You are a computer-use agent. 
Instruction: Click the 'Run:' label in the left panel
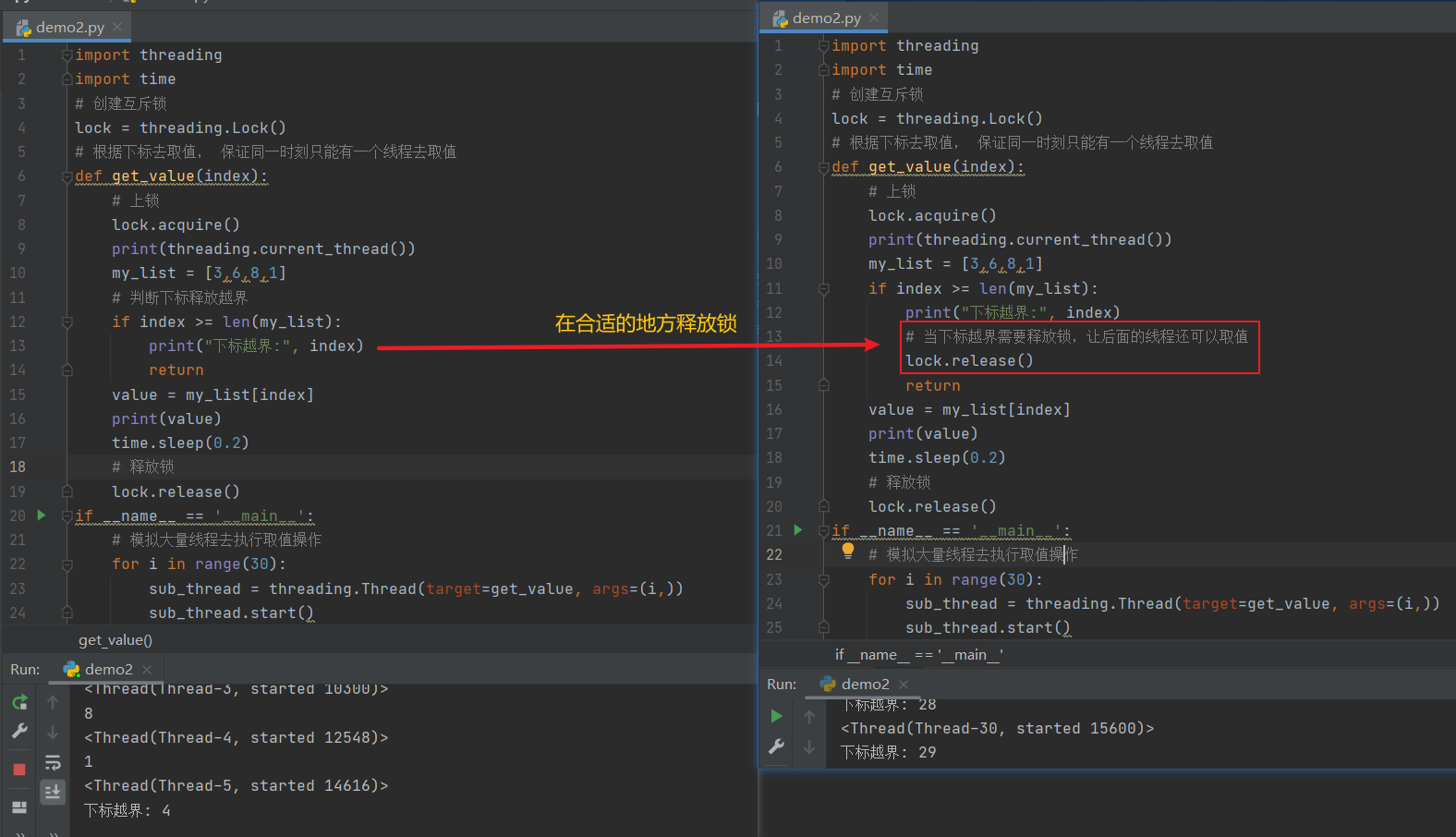pyautogui.click(x=25, y=669)
